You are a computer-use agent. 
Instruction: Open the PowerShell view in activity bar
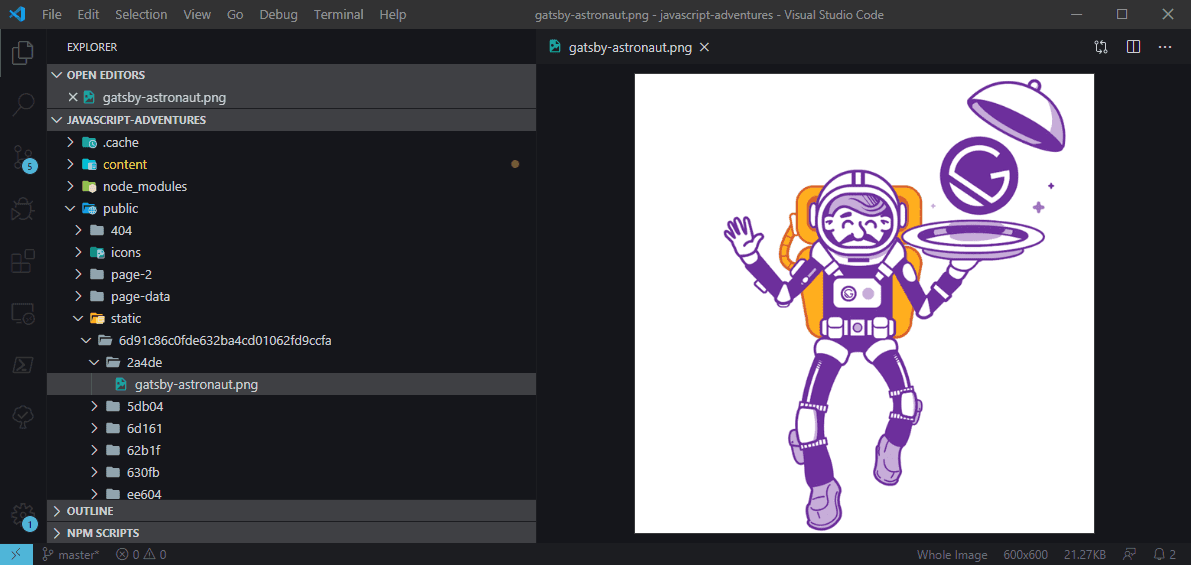(x=23, y=365)
